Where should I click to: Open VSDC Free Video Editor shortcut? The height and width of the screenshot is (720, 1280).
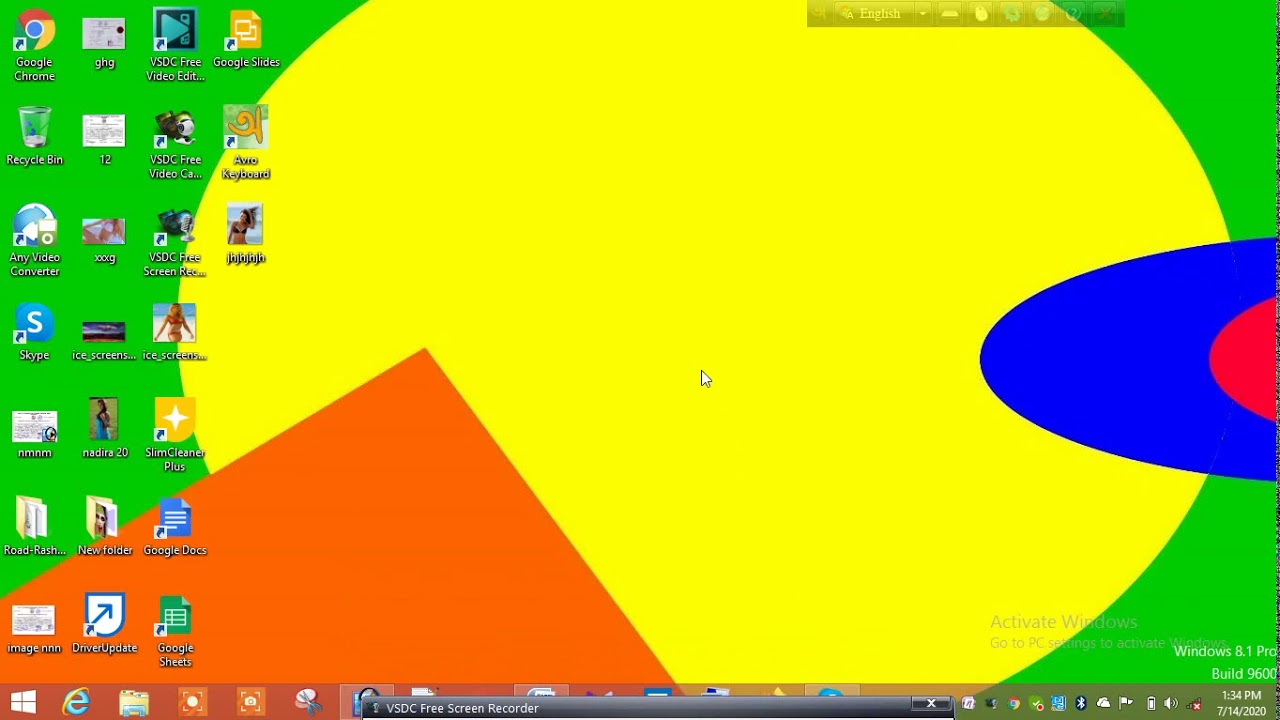[x=175, y=45]
